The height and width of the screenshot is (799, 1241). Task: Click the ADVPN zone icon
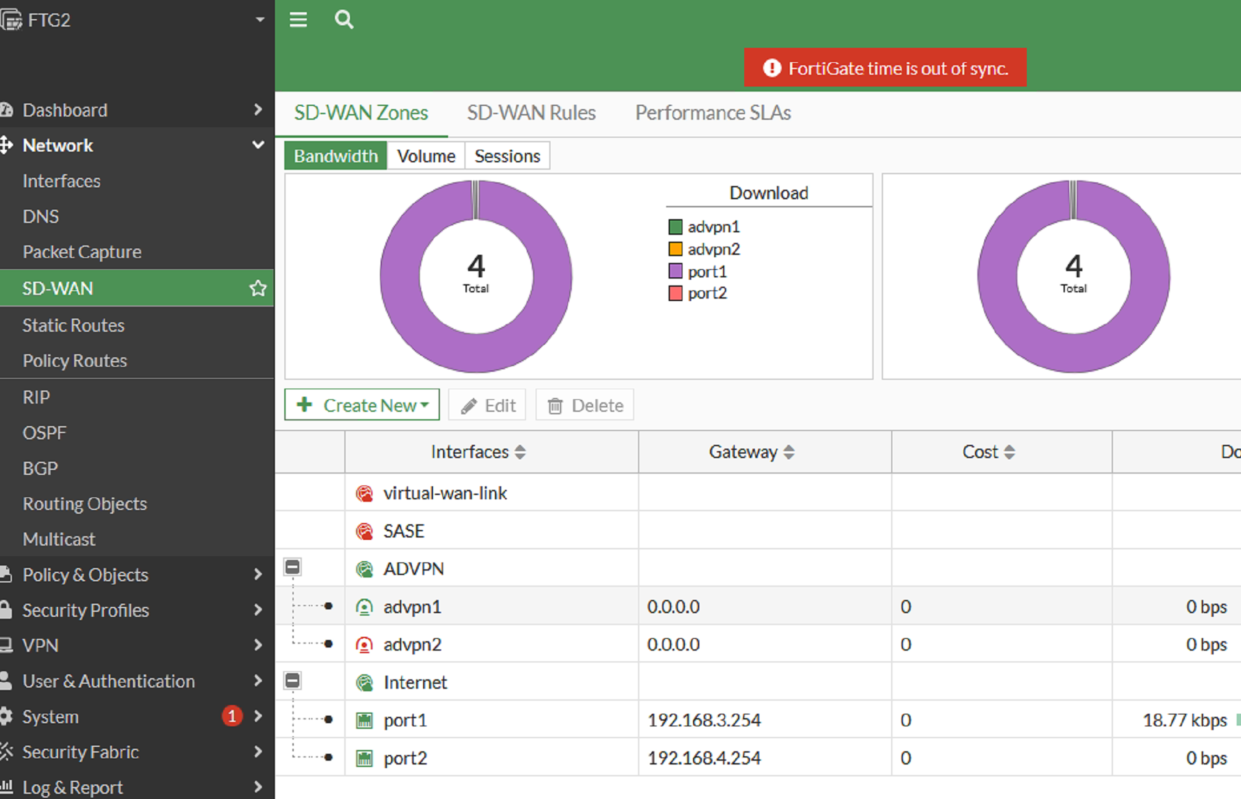pos(364,569)
